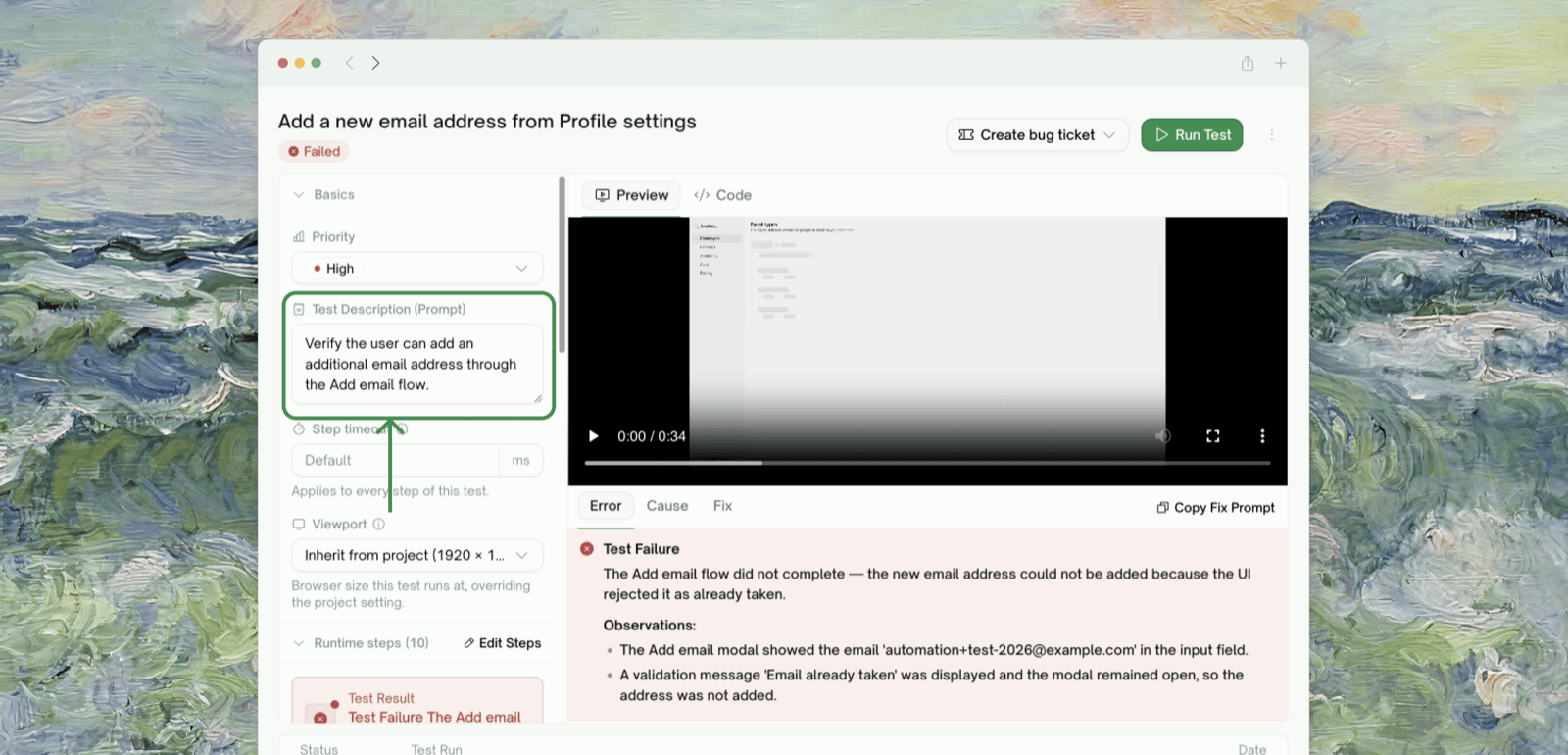Image resolution: width=1568 pixels, height=755 pixels.
Task: Go back with the left chevron arrow
Action: [349, 63]
